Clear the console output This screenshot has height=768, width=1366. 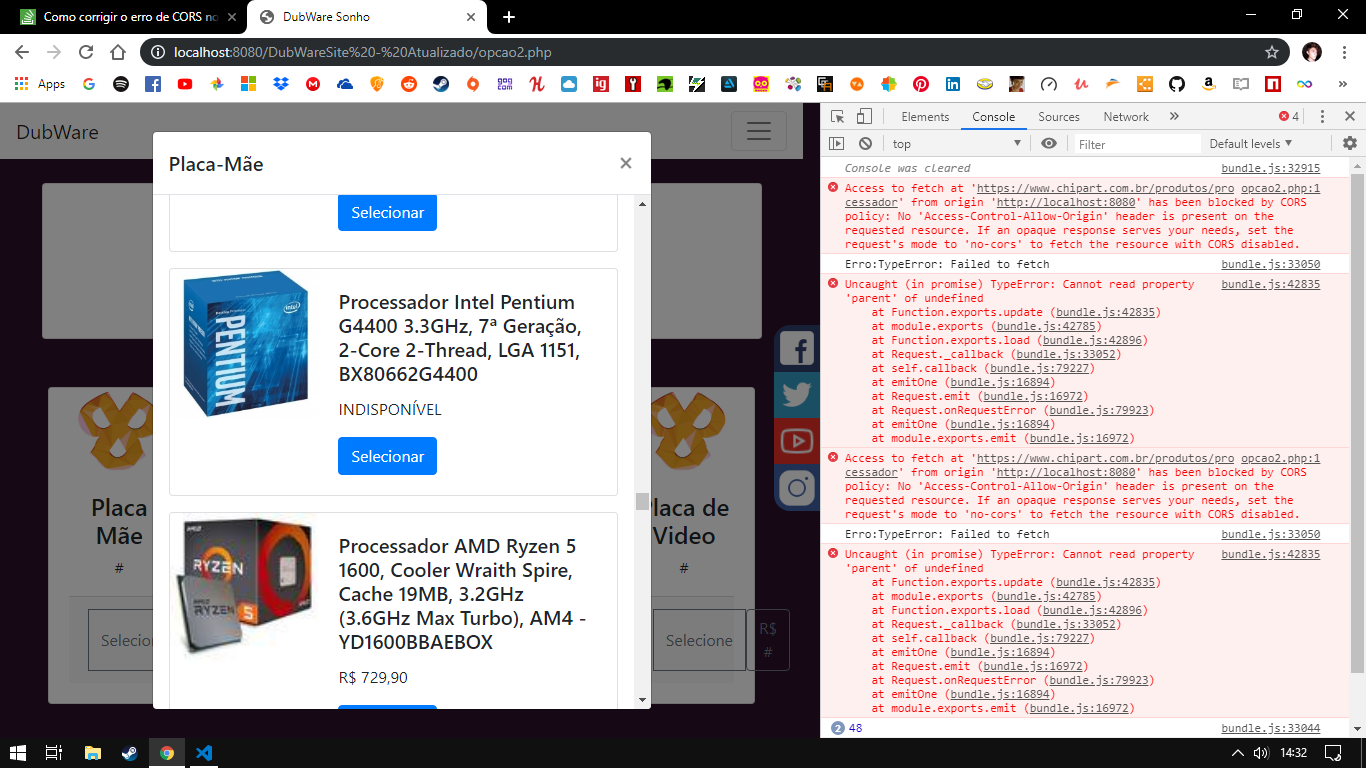[x=865, y=144]
